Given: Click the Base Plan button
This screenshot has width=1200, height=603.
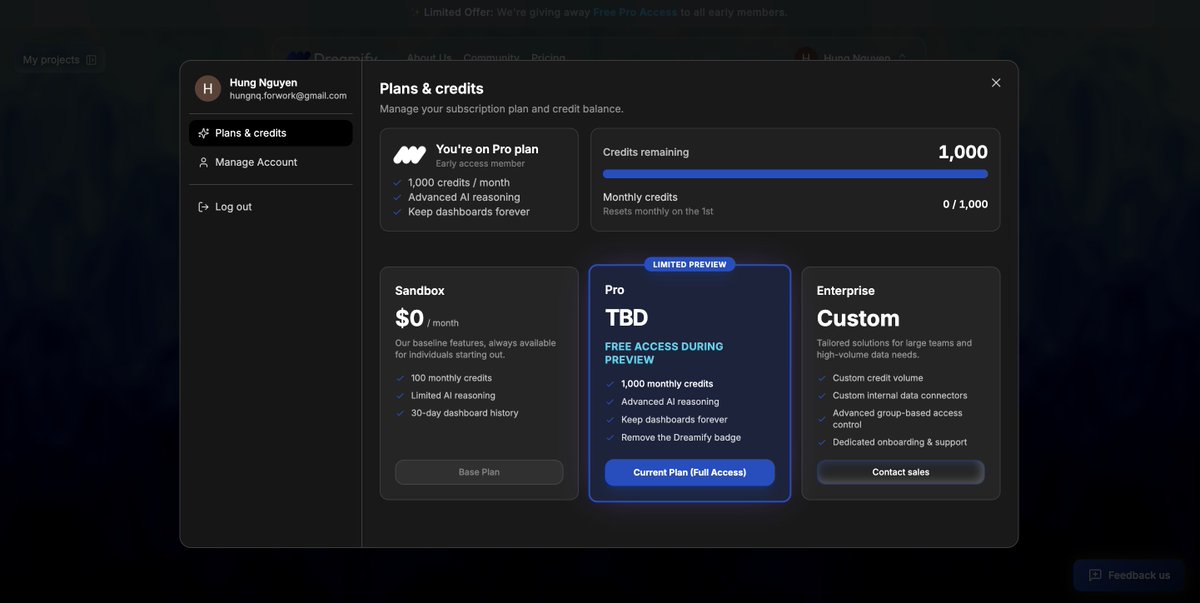Looking at the screenshot, I should coord(479,472).
